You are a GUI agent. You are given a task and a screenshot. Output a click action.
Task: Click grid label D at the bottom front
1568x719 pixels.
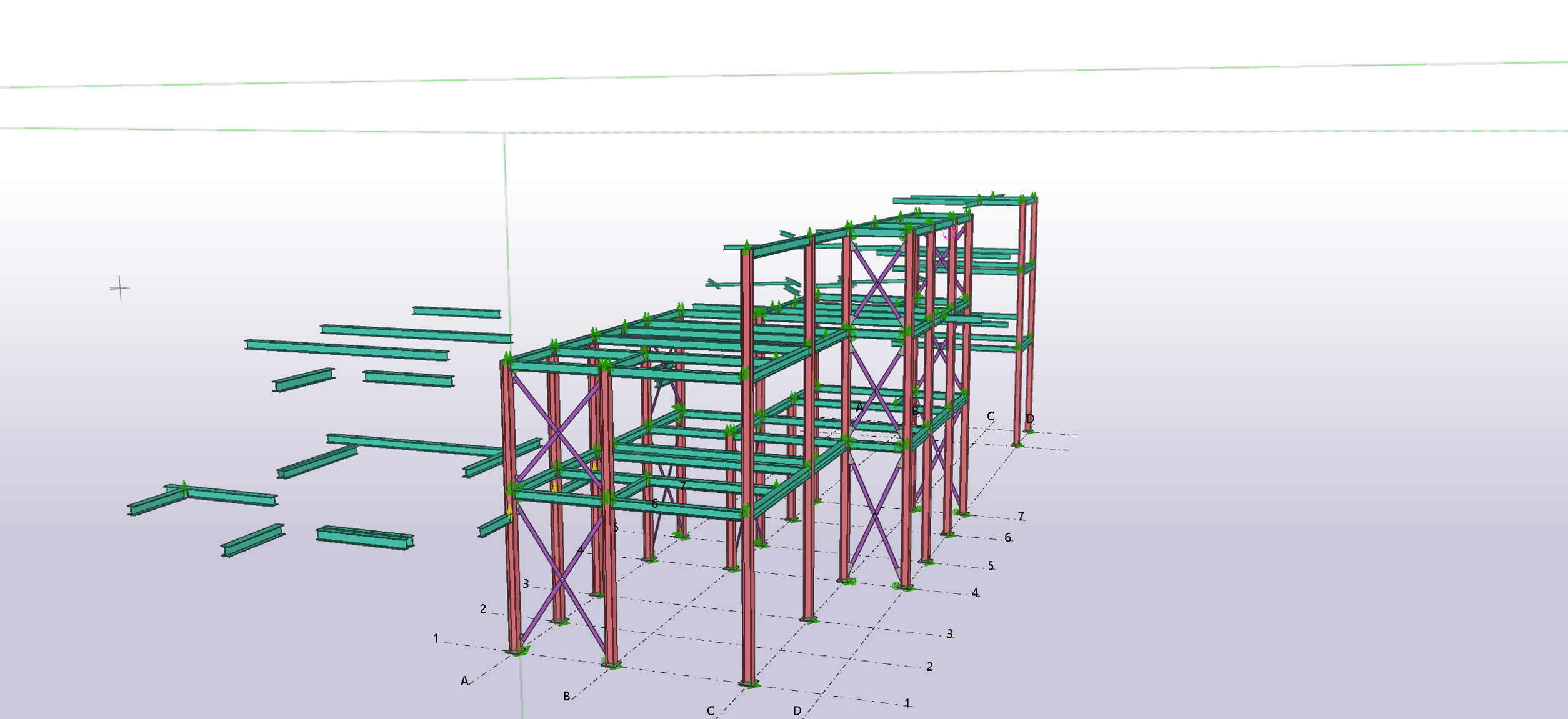(797, 711)
